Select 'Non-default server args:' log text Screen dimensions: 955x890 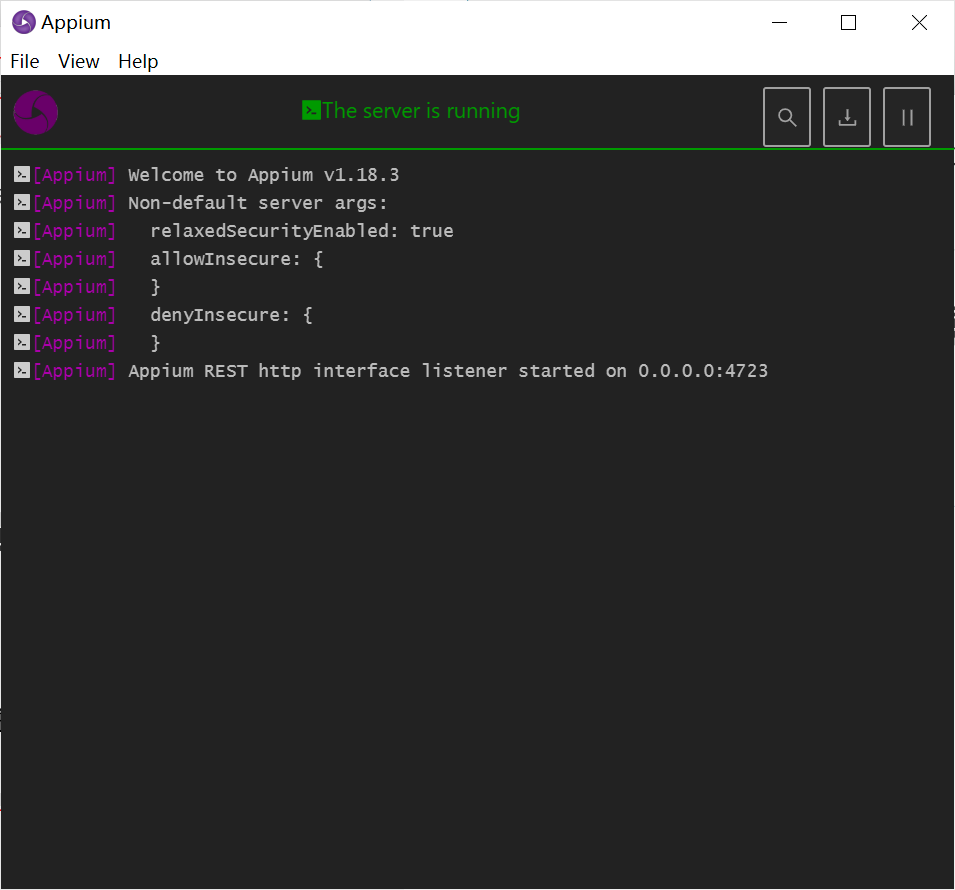[x=258, y=203]
